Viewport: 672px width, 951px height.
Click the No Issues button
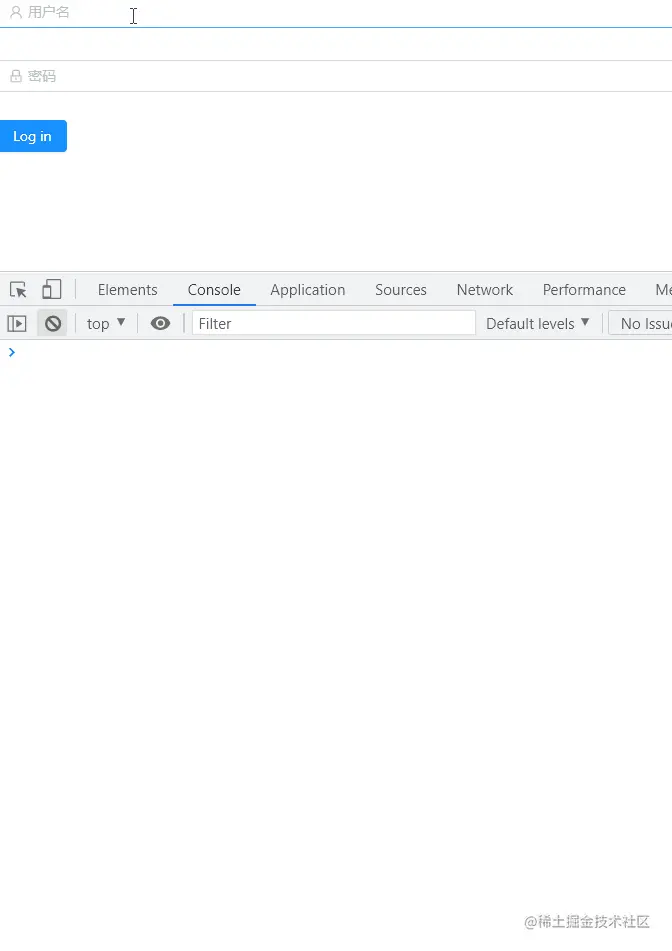tap(640, 323)
